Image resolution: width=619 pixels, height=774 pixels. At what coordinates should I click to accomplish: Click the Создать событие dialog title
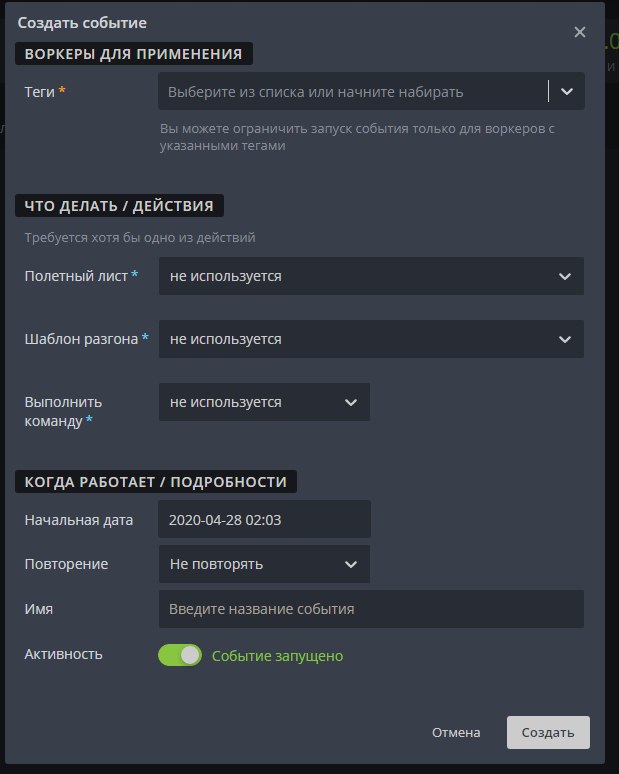click(82, 23)
